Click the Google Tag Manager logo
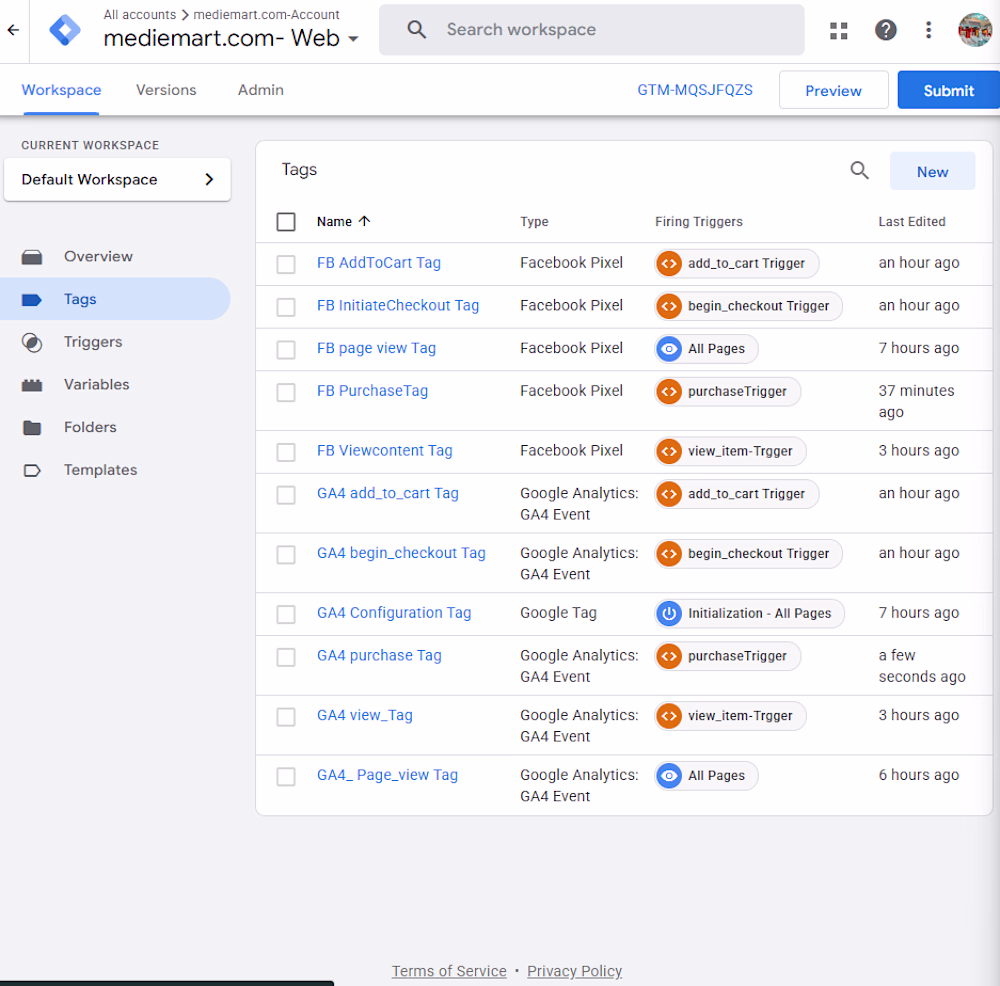Viewport: 1000px width, 986px height. [x=65, y=30]
